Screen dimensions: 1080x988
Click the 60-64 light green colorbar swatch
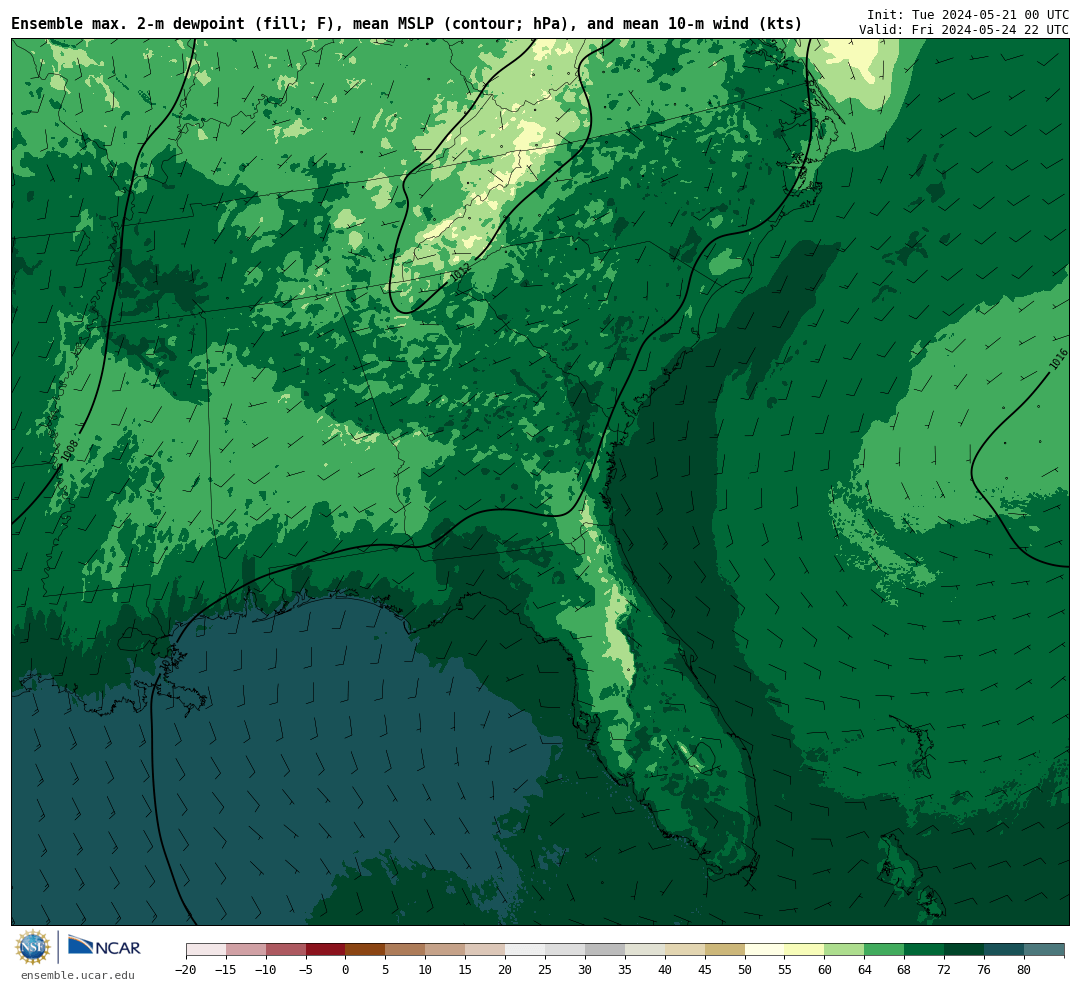click(844, 950)
